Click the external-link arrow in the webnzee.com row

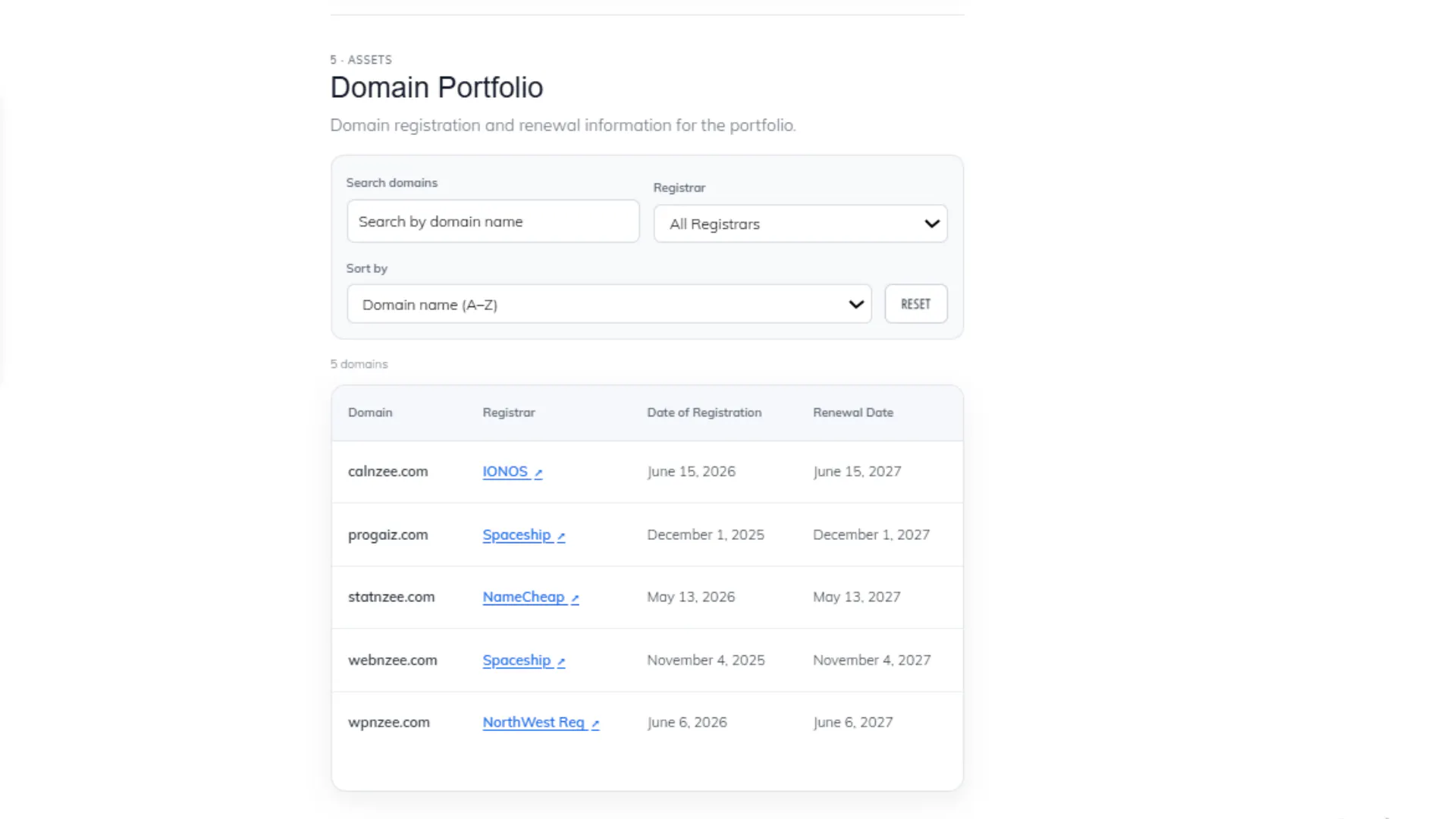[x=561, y=662]
